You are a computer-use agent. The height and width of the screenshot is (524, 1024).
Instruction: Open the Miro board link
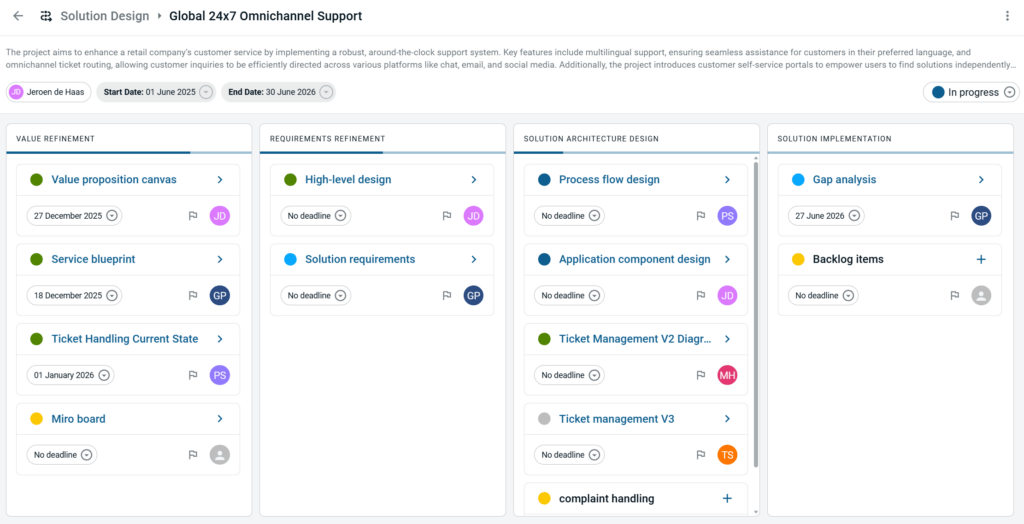(x=78, y=419)
